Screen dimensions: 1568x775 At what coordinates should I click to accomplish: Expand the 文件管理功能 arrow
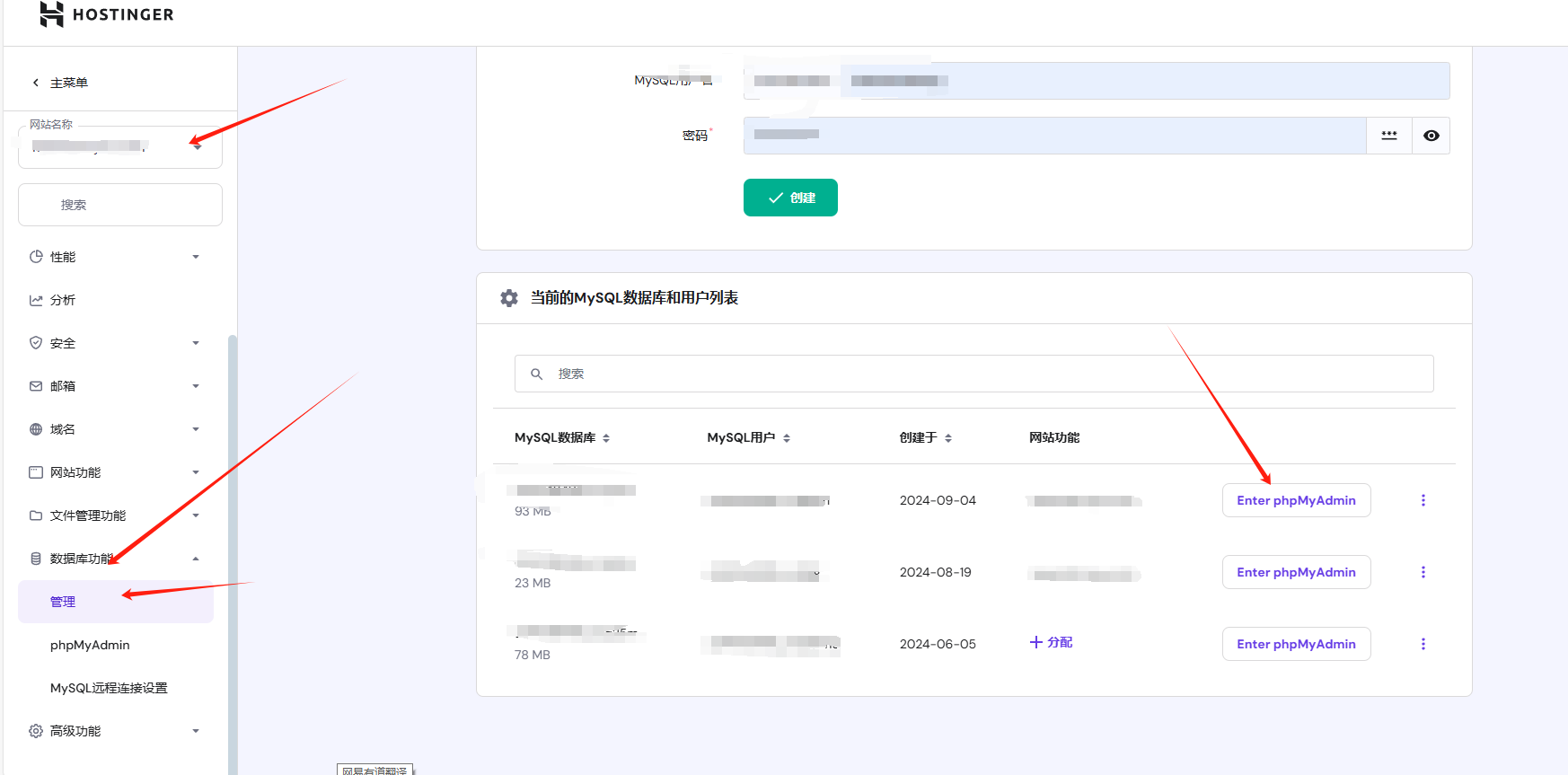(x=196, y=515)
